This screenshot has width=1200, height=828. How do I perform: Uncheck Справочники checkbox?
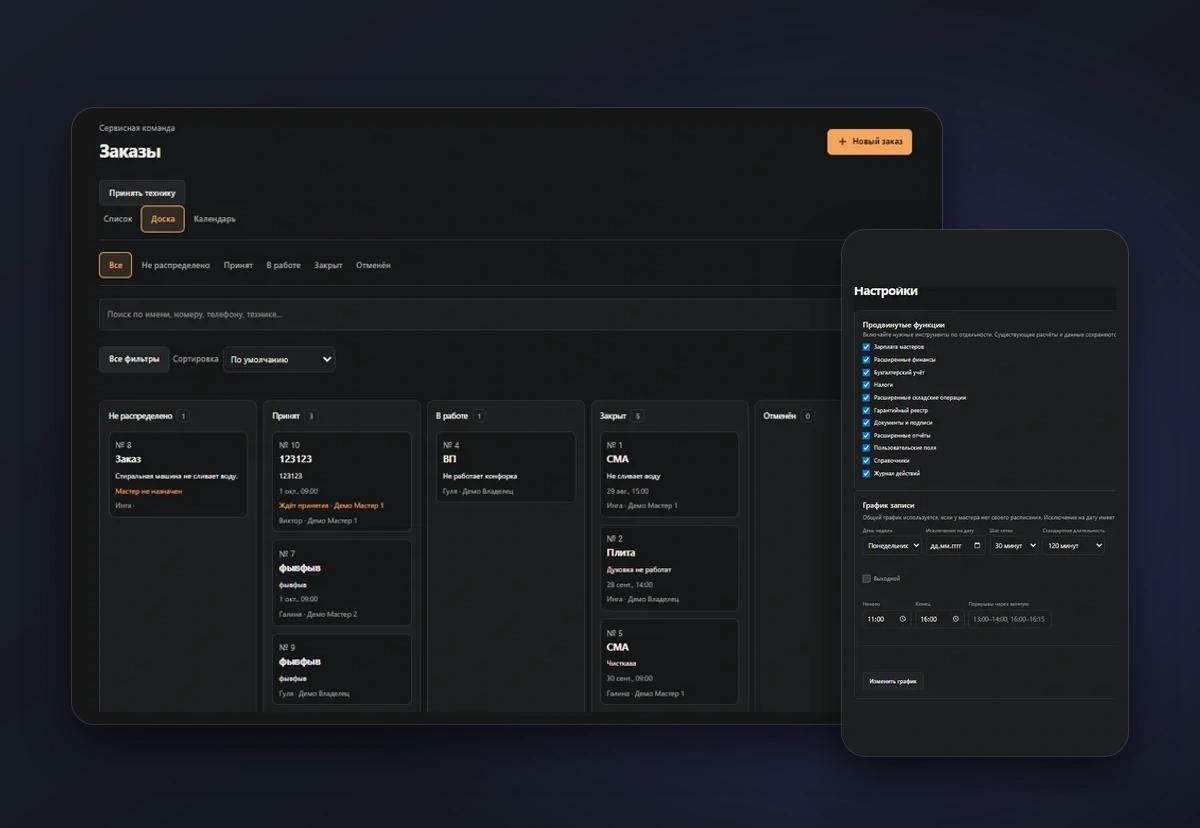click(x=866, y=461)
